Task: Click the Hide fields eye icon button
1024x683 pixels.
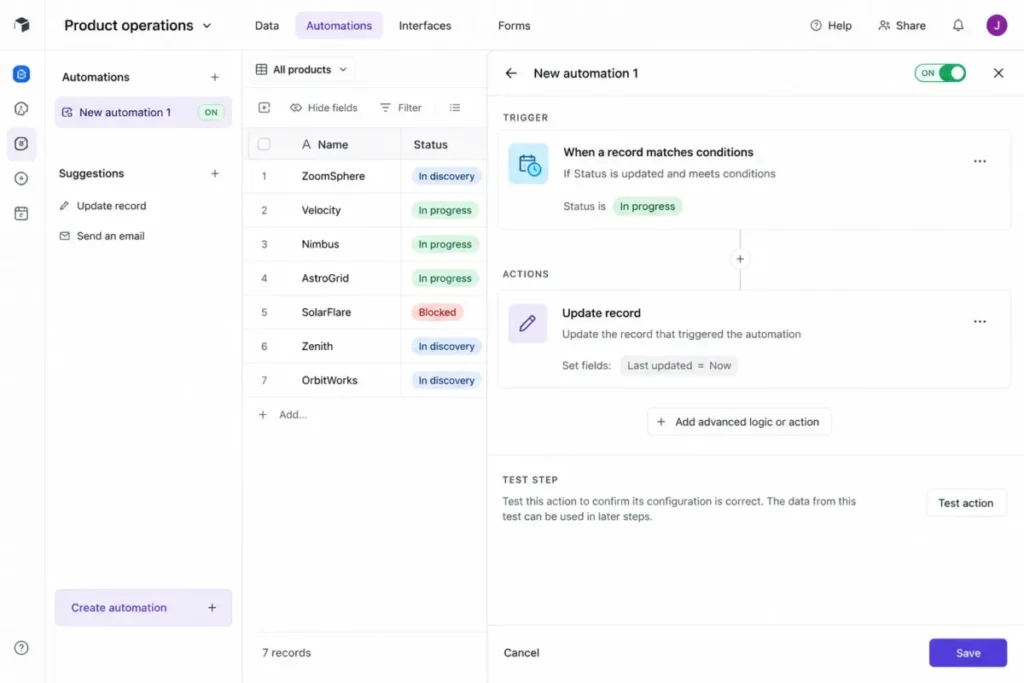Action: (324, 108)
